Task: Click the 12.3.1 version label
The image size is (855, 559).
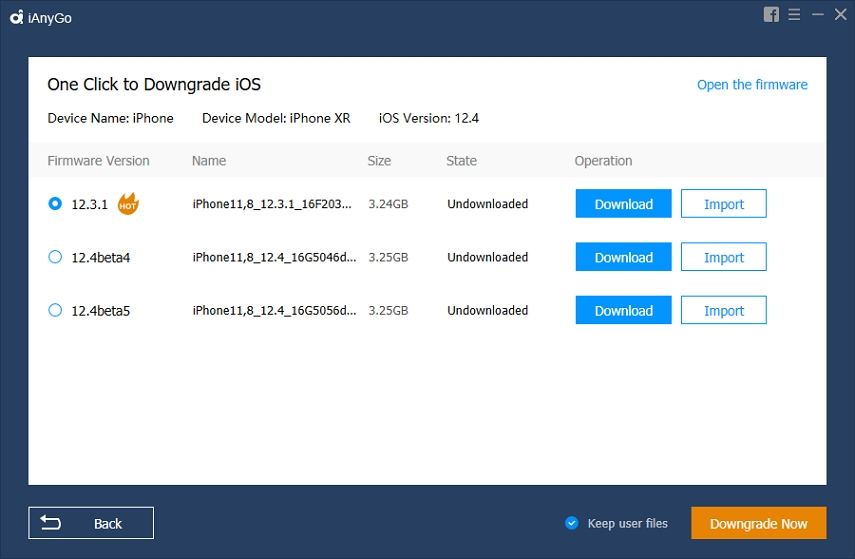Action: point(89,205)
